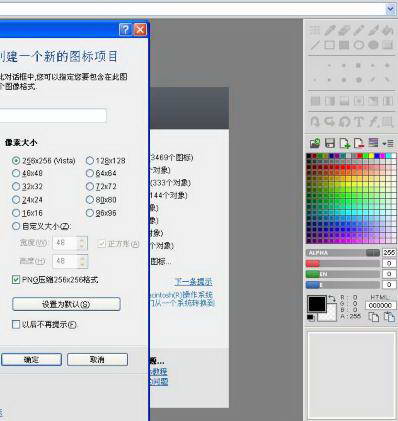Viewport: 398px width, 421px height.
Task: Choose the 32x32 size option
Action: pos(27,186)
